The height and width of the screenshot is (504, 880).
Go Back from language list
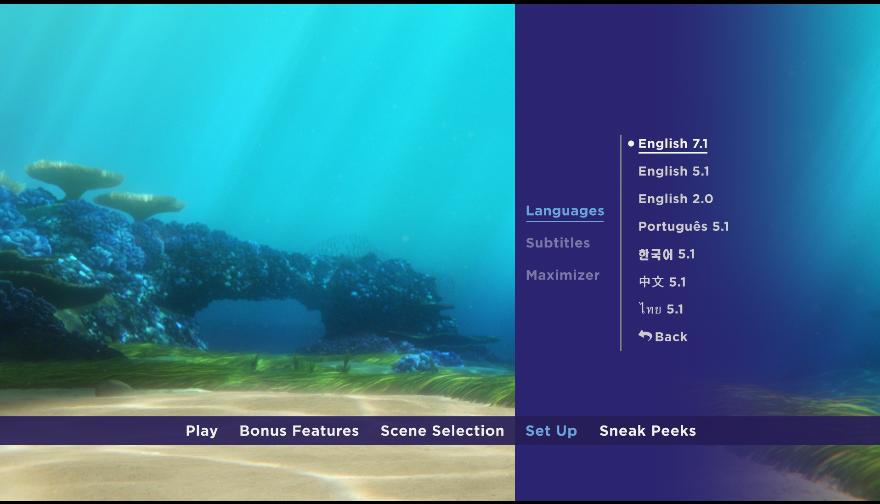[663, 337]
